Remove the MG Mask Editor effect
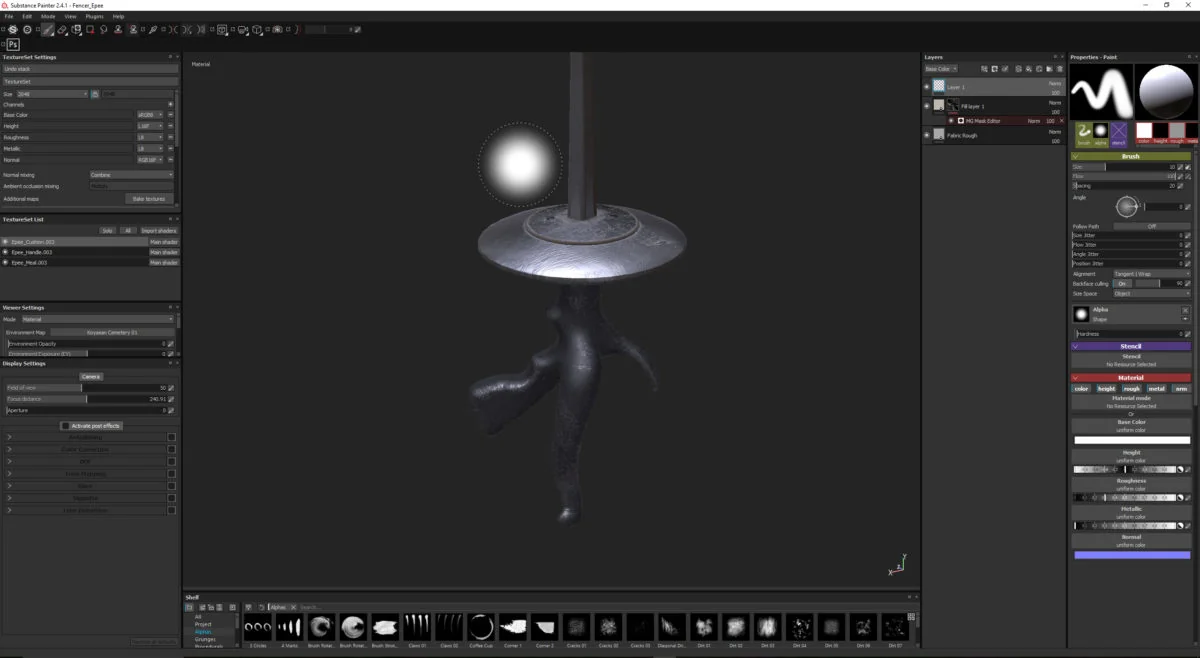 [x=1061, y=121]
